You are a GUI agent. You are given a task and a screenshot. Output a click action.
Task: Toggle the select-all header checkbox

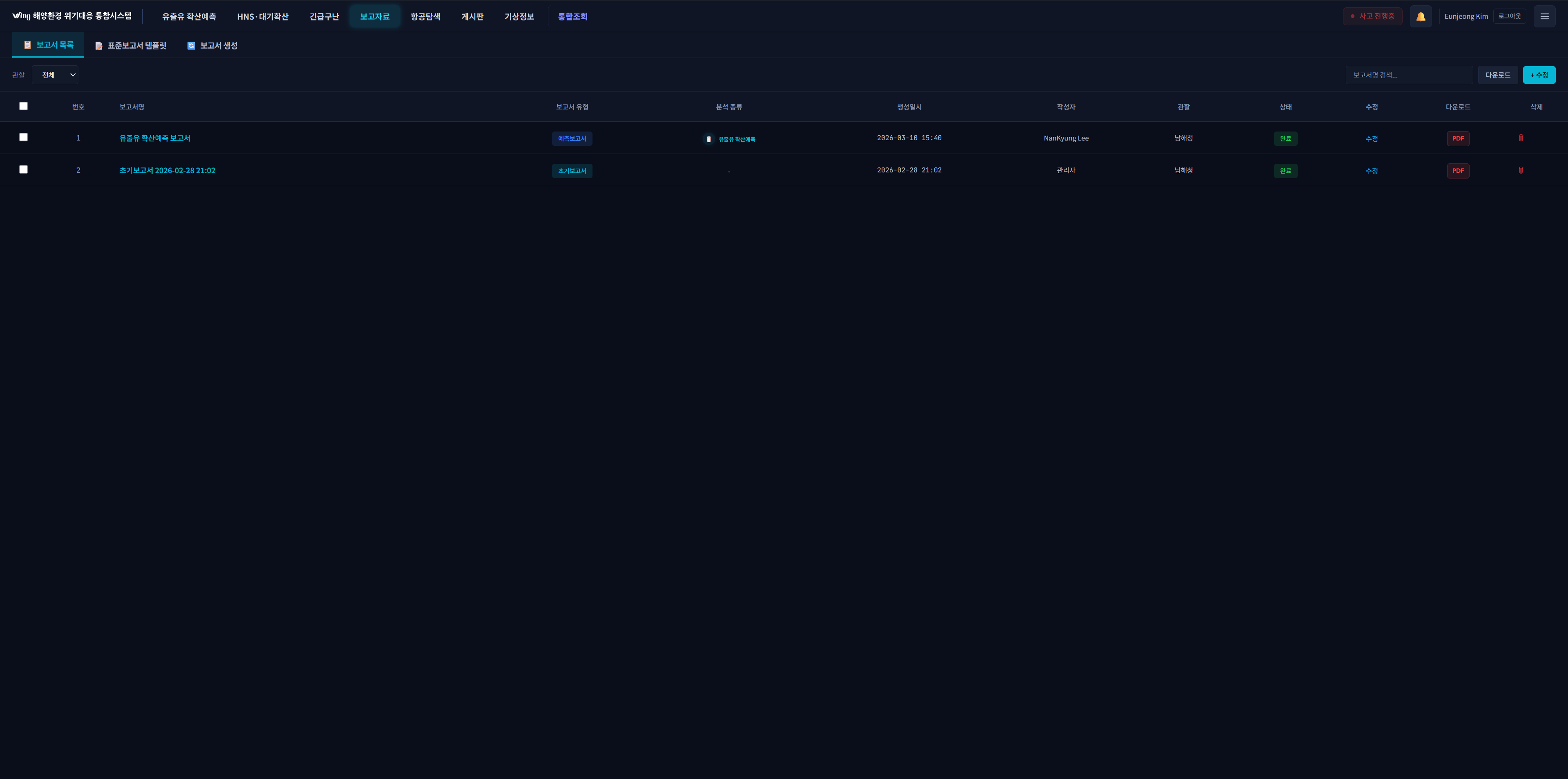click(23, 106)
